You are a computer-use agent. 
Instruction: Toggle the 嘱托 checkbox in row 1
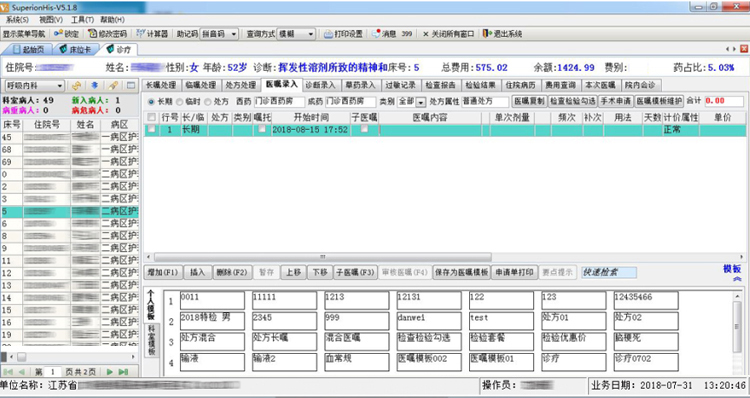click(x=262, y=129)
